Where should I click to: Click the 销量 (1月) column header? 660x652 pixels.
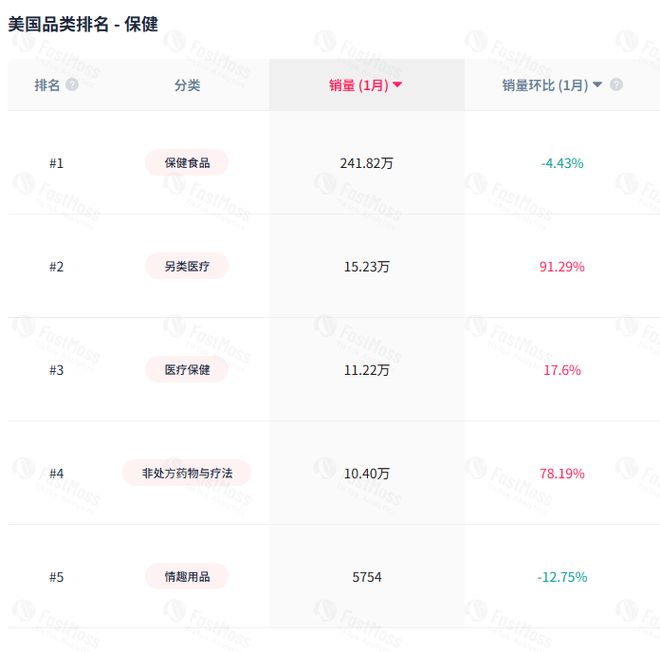click(x=359, y=85)
